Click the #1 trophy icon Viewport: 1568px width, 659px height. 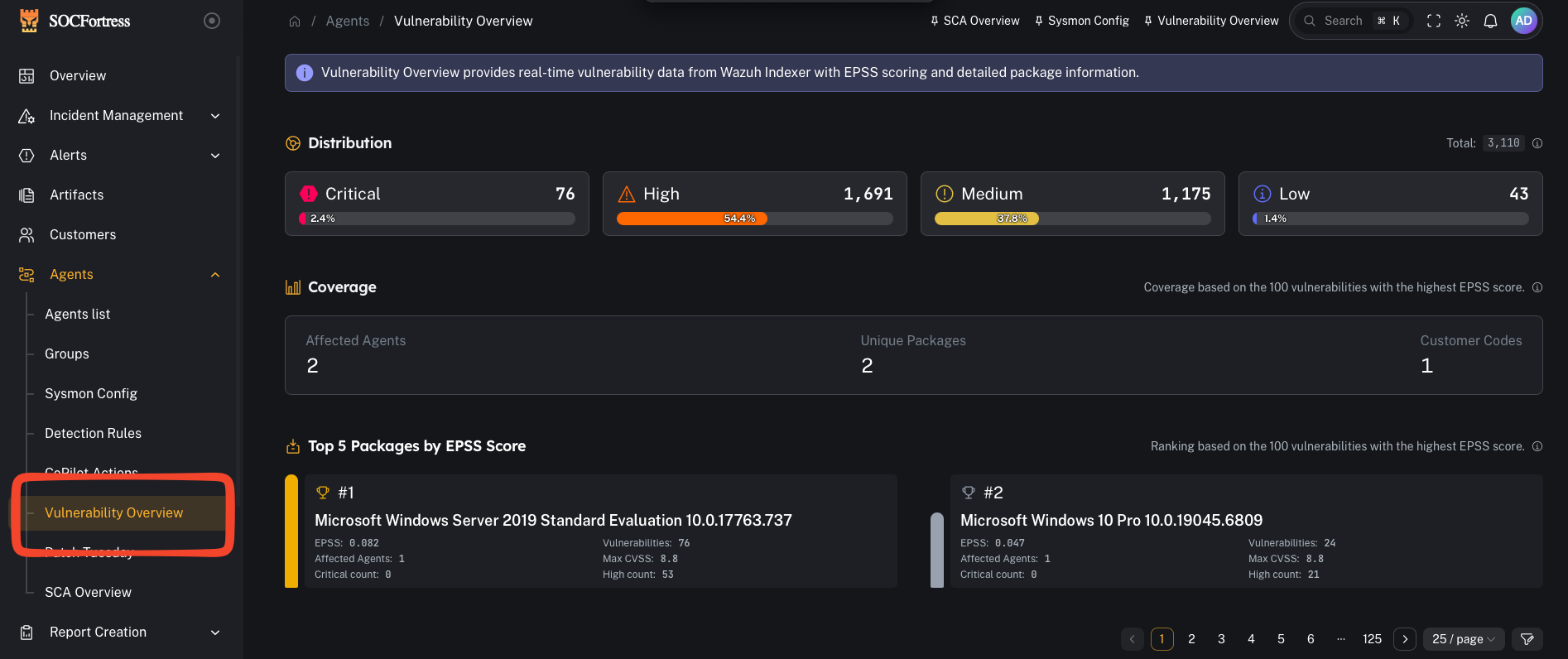coord(323,493)
